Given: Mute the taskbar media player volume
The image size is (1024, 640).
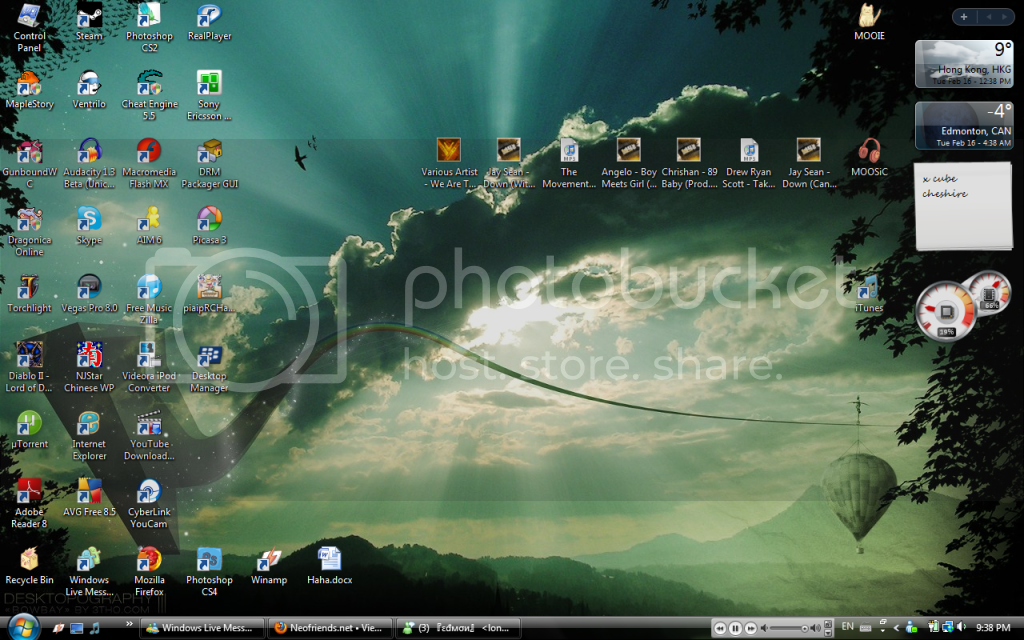Looking at the screenshot, I should (x=764, y=628).
